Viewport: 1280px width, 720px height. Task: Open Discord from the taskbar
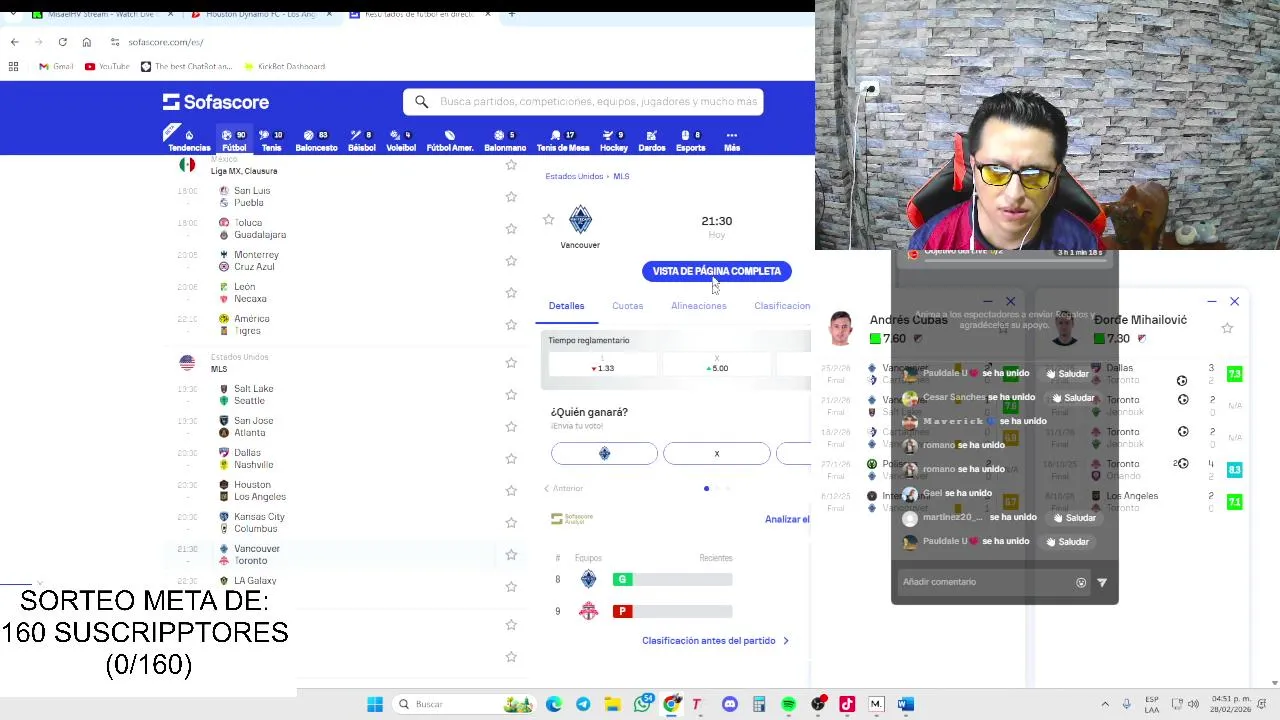point(730,704)
